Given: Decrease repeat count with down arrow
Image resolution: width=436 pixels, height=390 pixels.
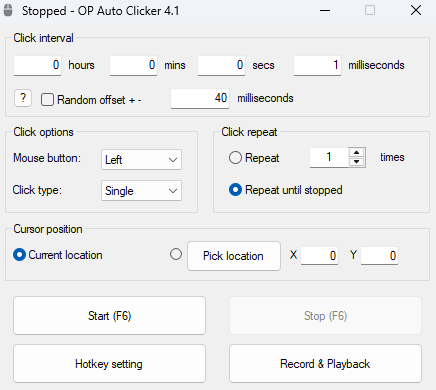Looking at the screenshot, I should [357, 162].
